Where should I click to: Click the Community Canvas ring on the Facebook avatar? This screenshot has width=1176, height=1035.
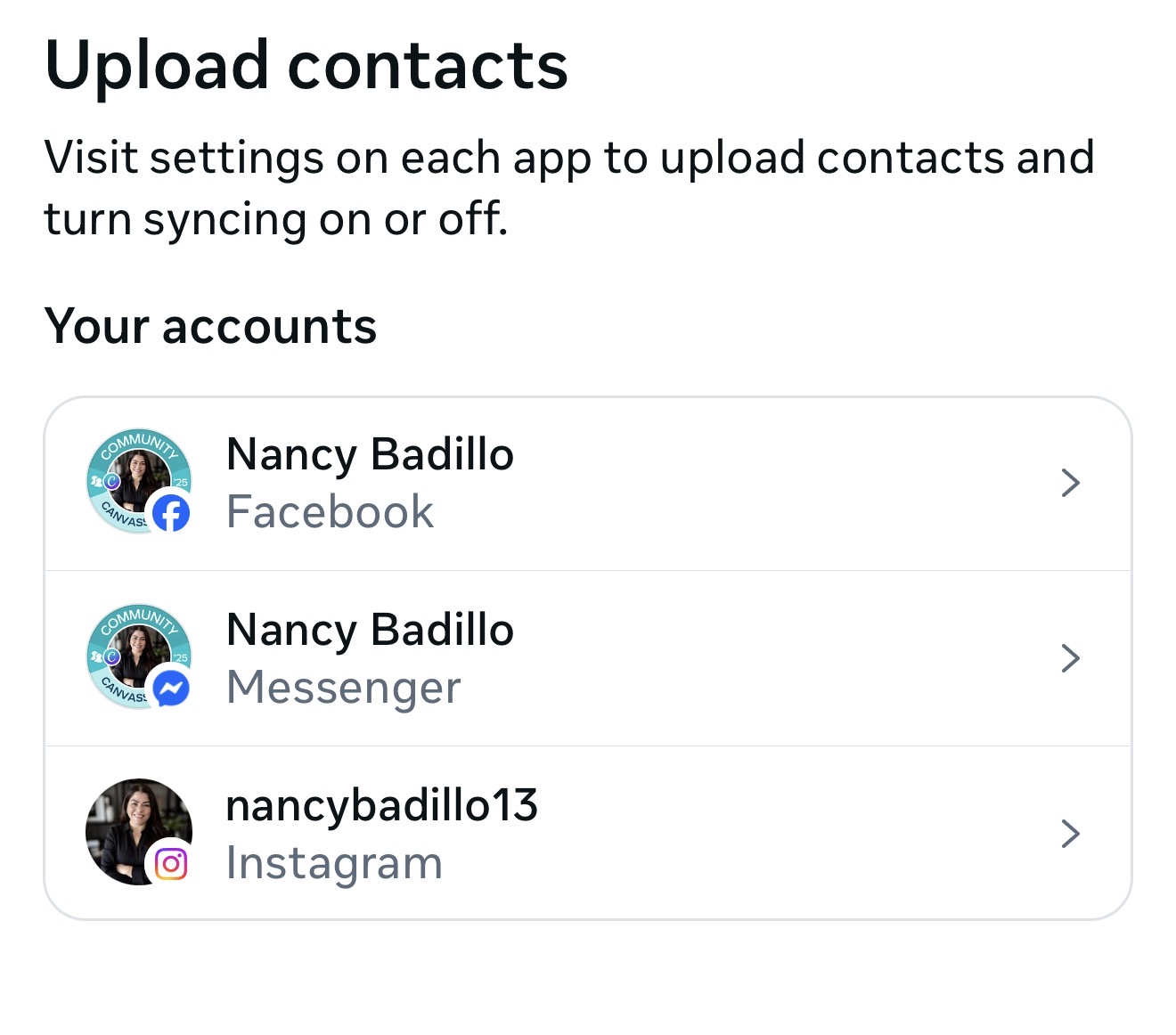(x=139, y=441)
